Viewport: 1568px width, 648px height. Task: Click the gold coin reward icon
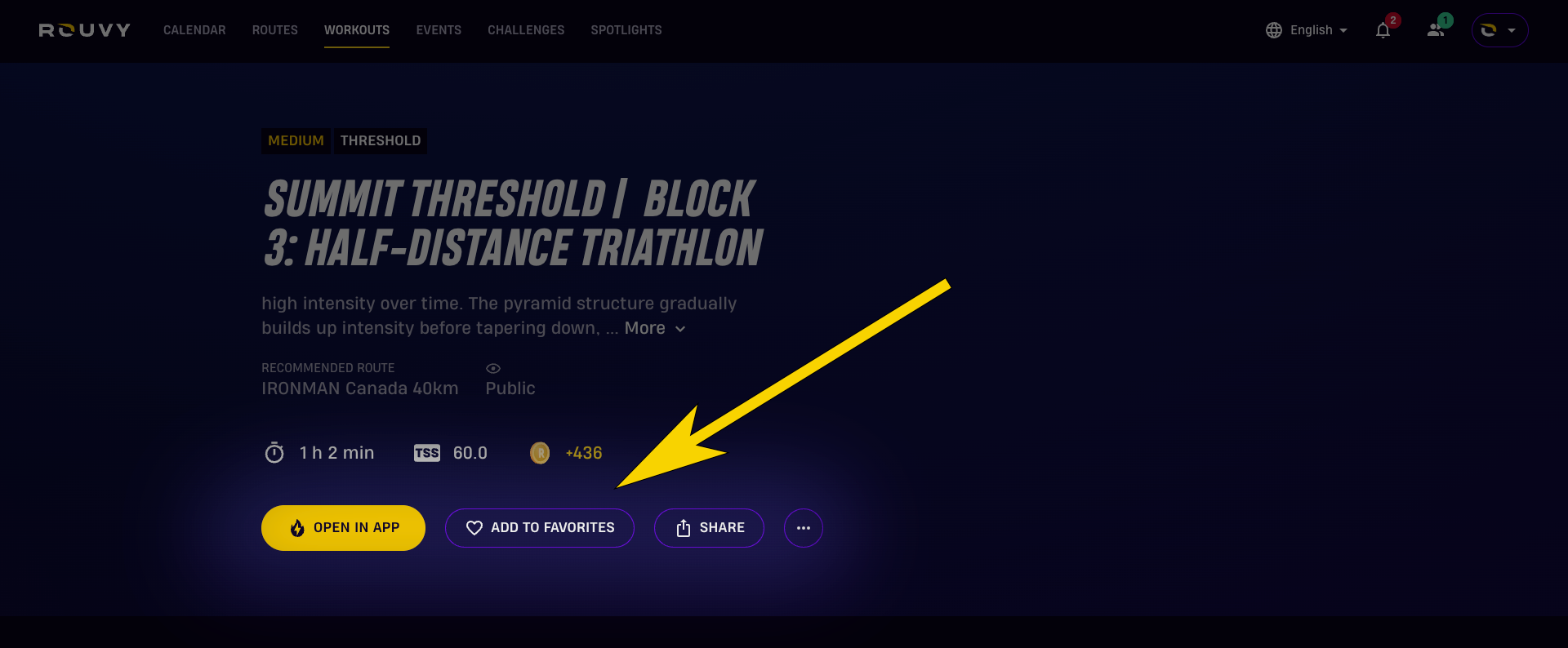point(540,453)
